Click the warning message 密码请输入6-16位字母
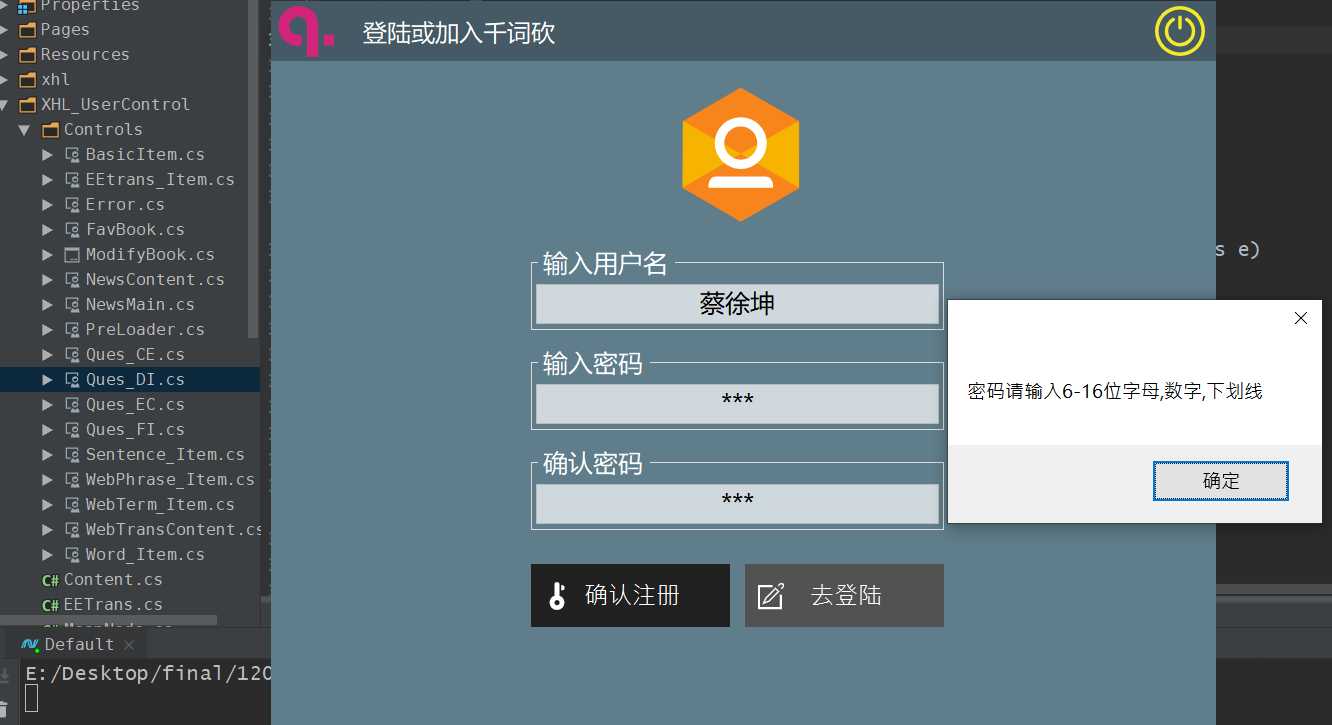The height and width of the screenshot is (725, 1332). pos(1115,391)
